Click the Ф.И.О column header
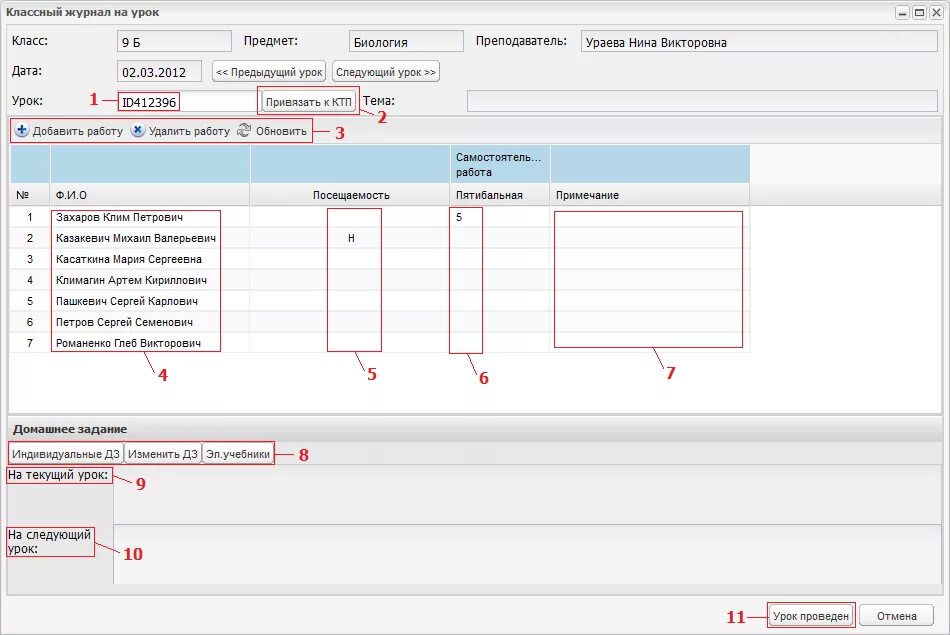Screen dimensions: 950x635 point(150,195)
